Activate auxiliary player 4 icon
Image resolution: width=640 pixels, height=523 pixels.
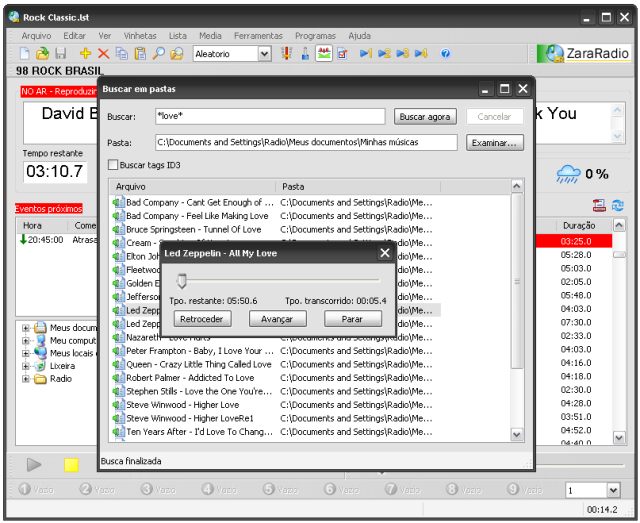point(421,53)
